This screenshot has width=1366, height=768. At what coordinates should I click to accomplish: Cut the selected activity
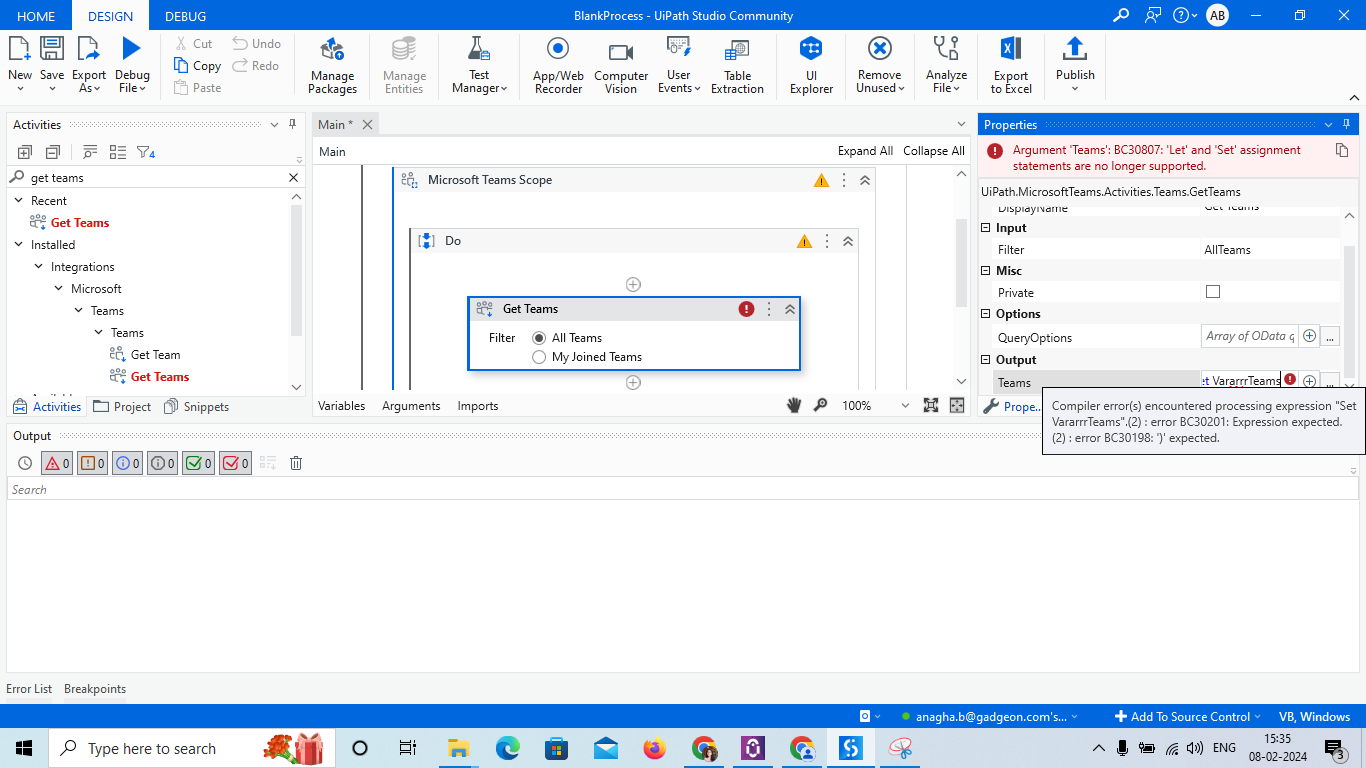pos(193,43)
